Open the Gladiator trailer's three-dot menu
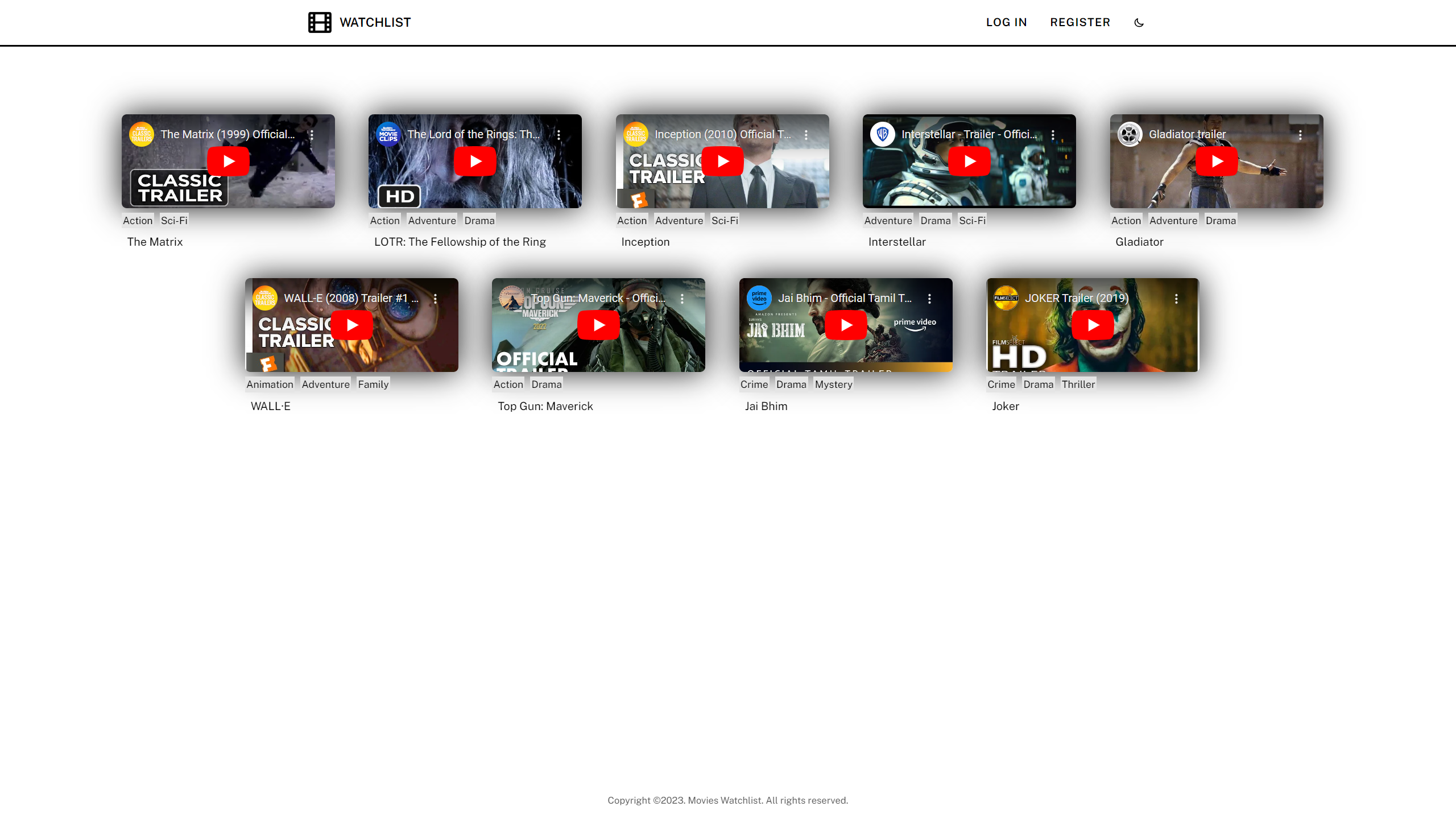 pyautogui.click(x=1300, y=135)
